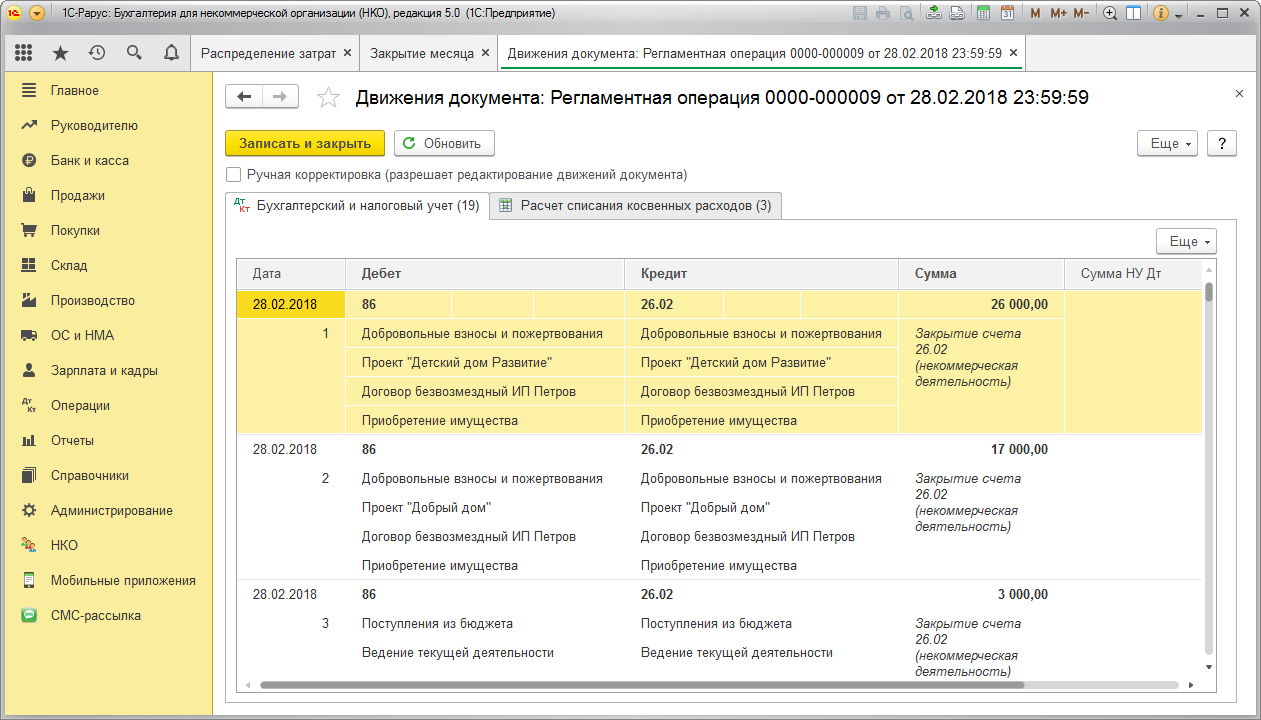This screenshot has height=720, width=1261.
Task: Click the notifications bell icon
Action: point(171,53)
